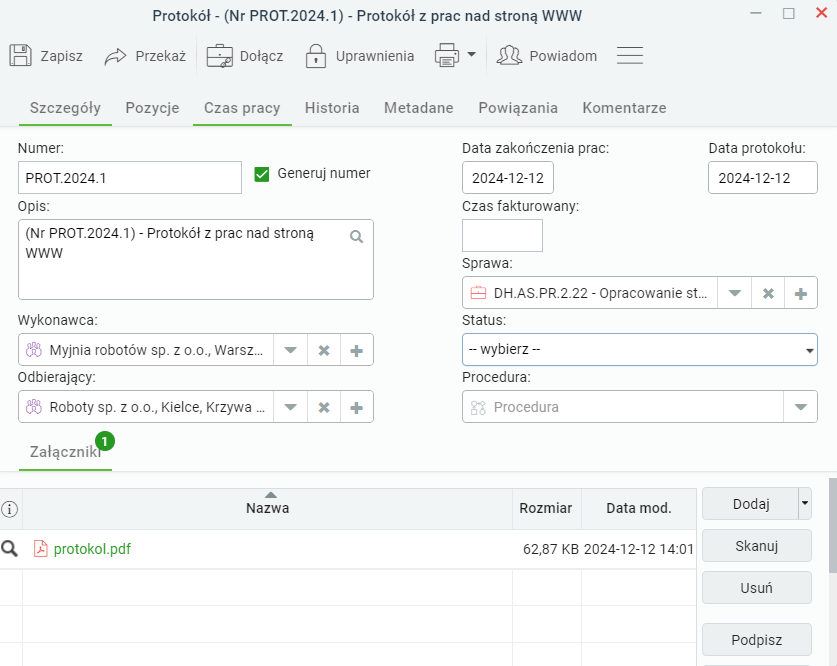
Task: Go to the Metadane tab
Action: [418, 108]
